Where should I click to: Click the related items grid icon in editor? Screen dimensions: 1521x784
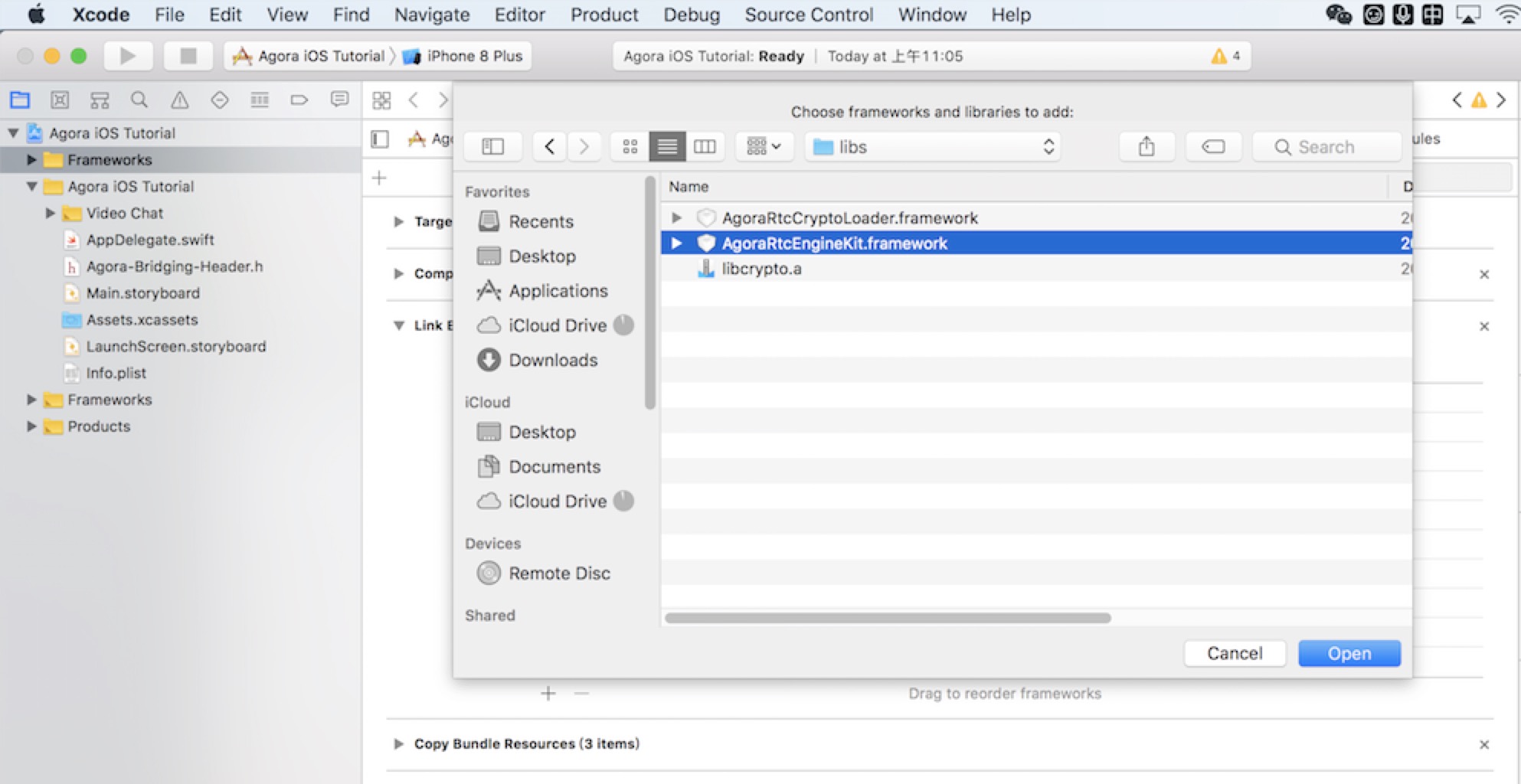(381, 100)
